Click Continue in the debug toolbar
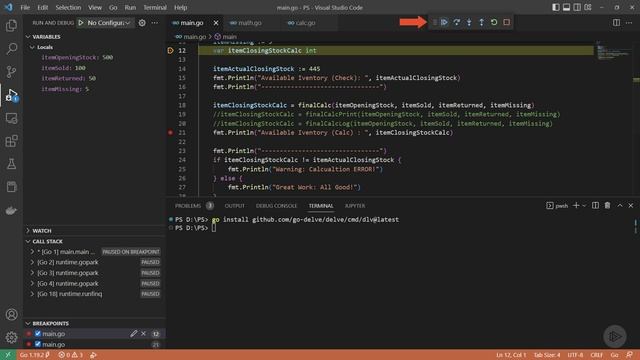Screen dimensions: 640x360 444,22
